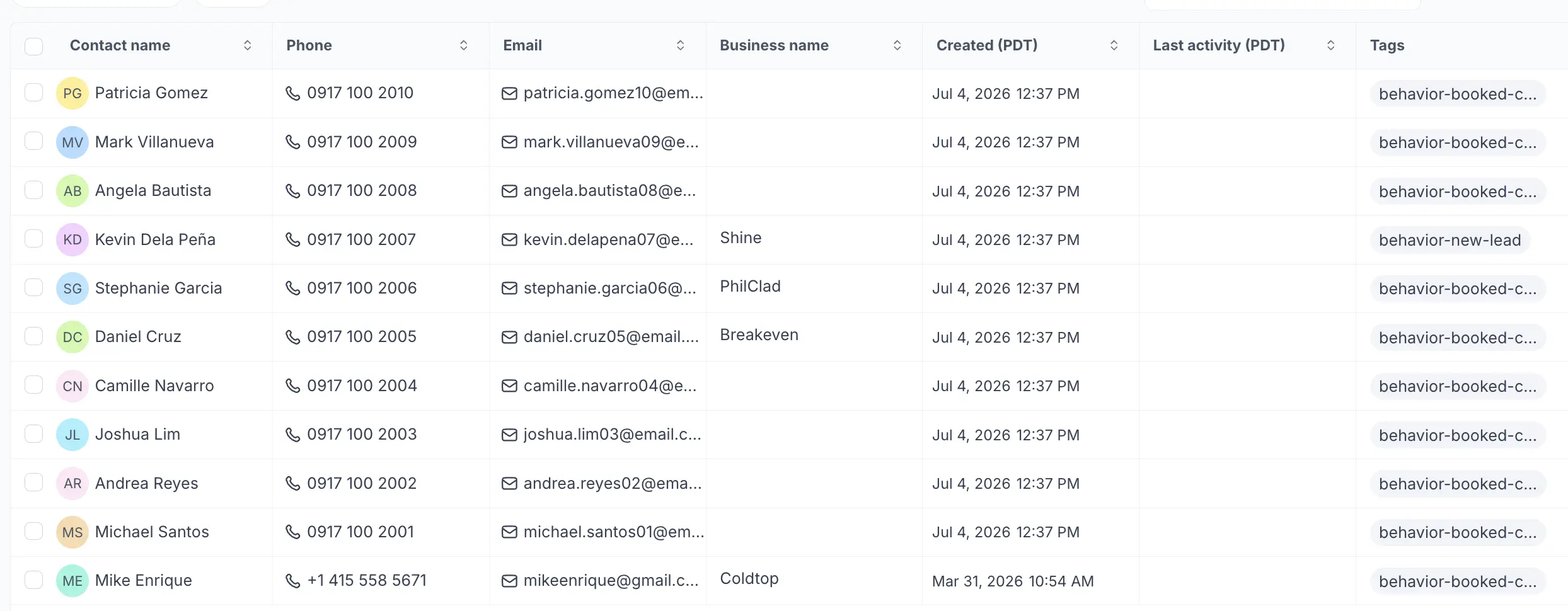1568x611 pixels.
Task: Click envelope icon for patricia.gomez10 email
Action: pos(509,94)
